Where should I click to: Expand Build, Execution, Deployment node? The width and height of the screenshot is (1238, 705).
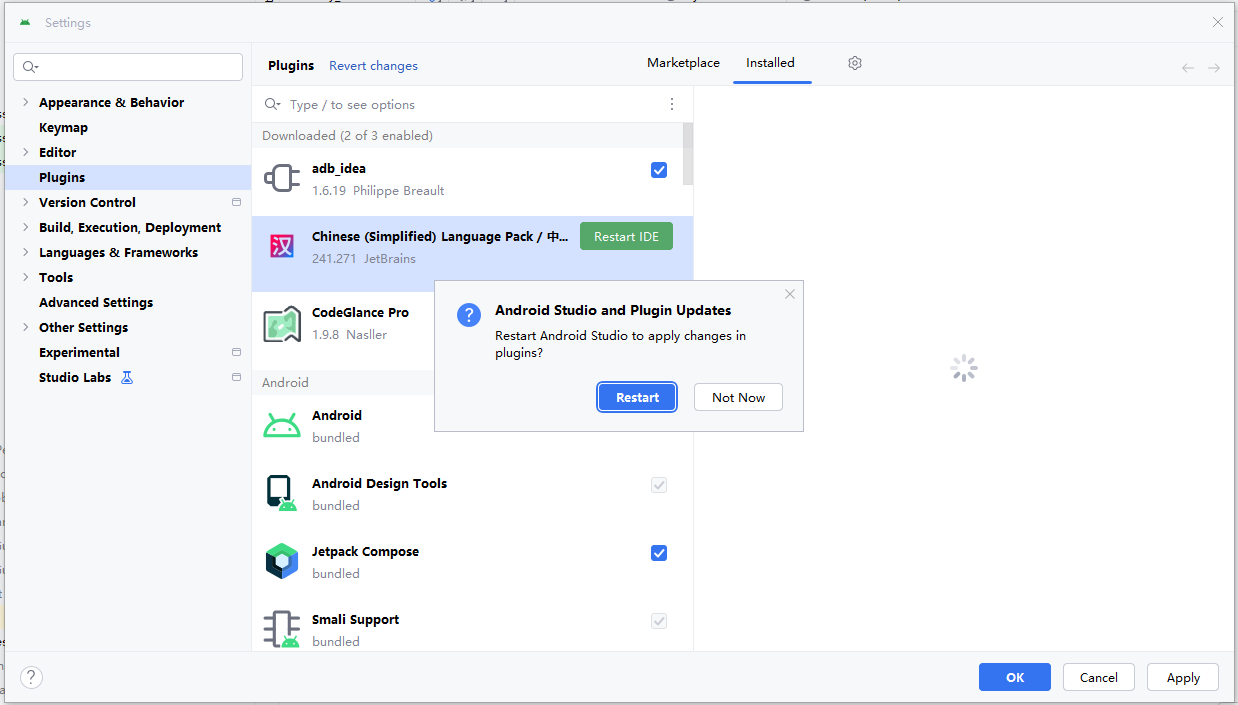pos(26,227)
